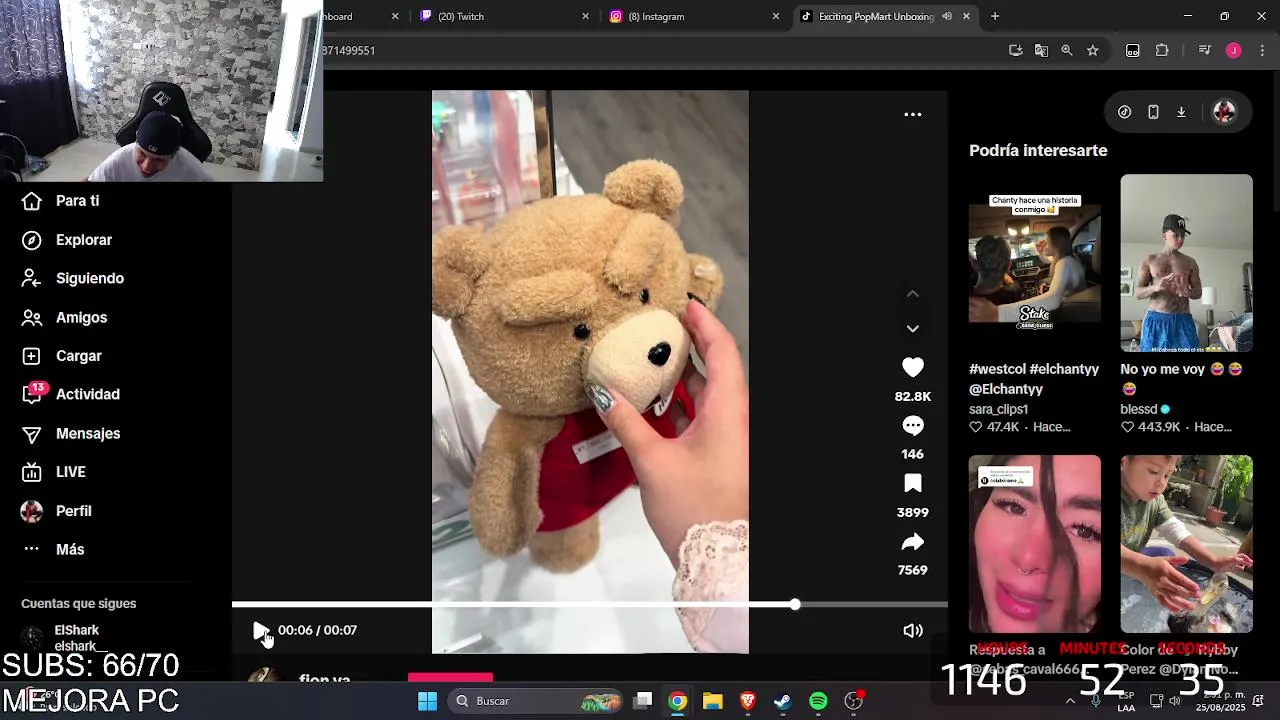Image resolution: width=1280 pixels, height=720 pixels.
Task: Show hidden system tray icons
Action: (x=1070, y=701)
